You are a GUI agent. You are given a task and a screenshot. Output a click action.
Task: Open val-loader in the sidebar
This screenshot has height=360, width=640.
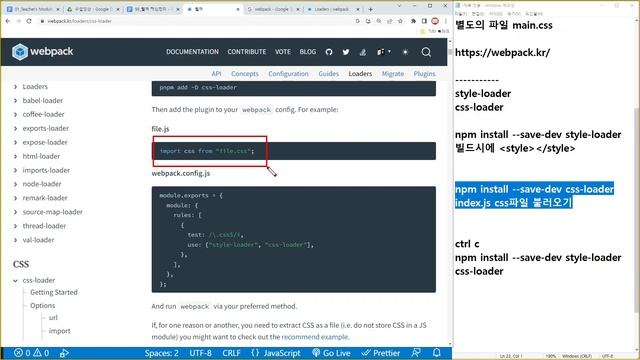pyautogui.click(x=38, y=240)
